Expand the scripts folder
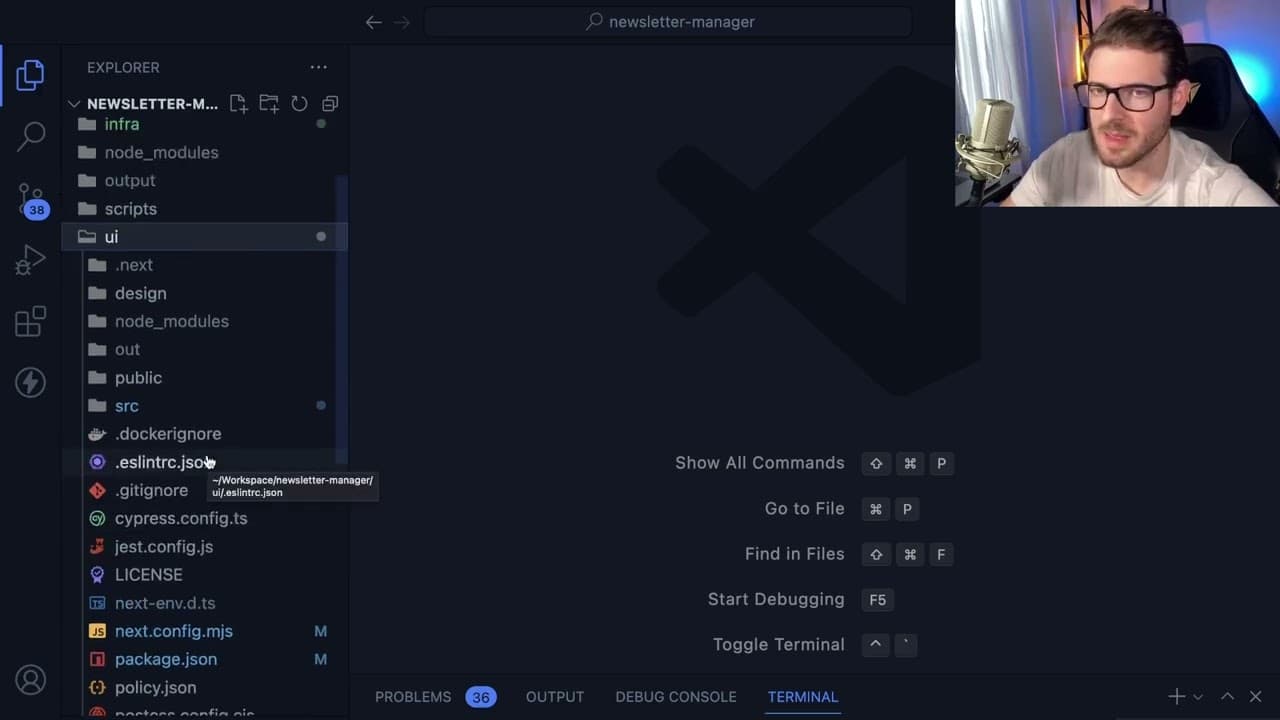This screenshot has height=720, width=1280. pyautogui.click(x=204, y=208)
